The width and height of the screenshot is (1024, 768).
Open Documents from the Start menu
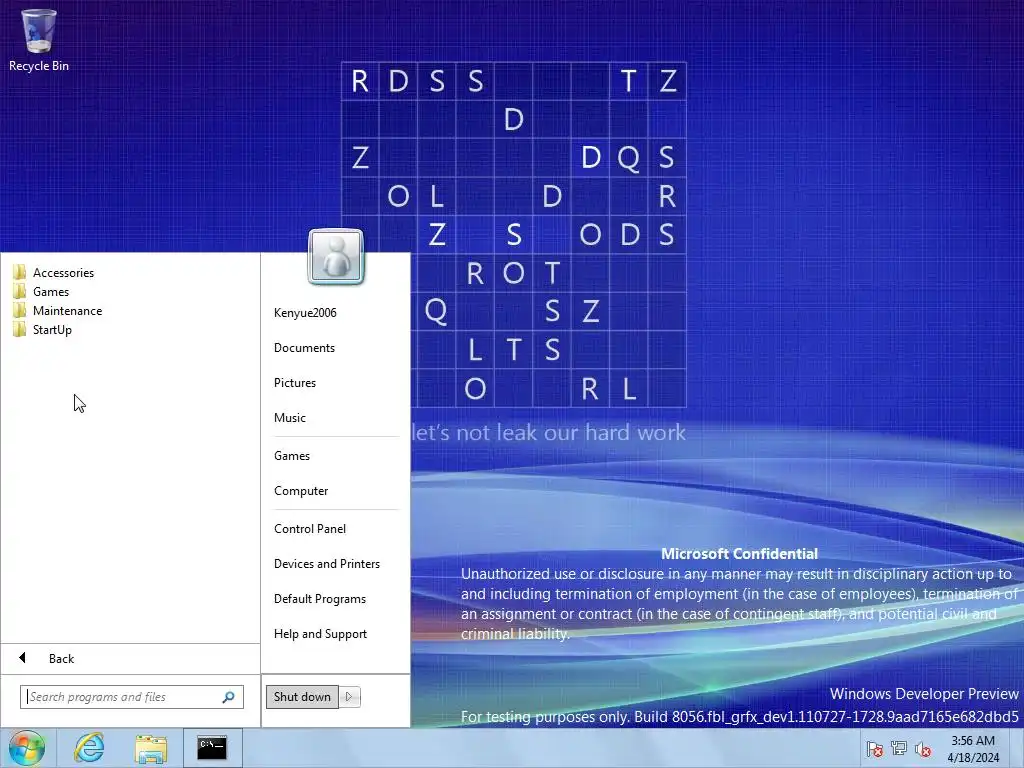(x=304, y=348)
